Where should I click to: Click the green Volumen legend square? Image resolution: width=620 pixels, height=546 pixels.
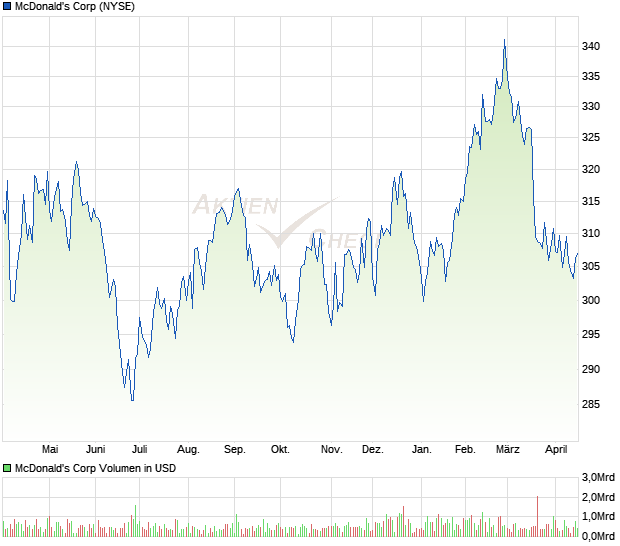(8, 468)
